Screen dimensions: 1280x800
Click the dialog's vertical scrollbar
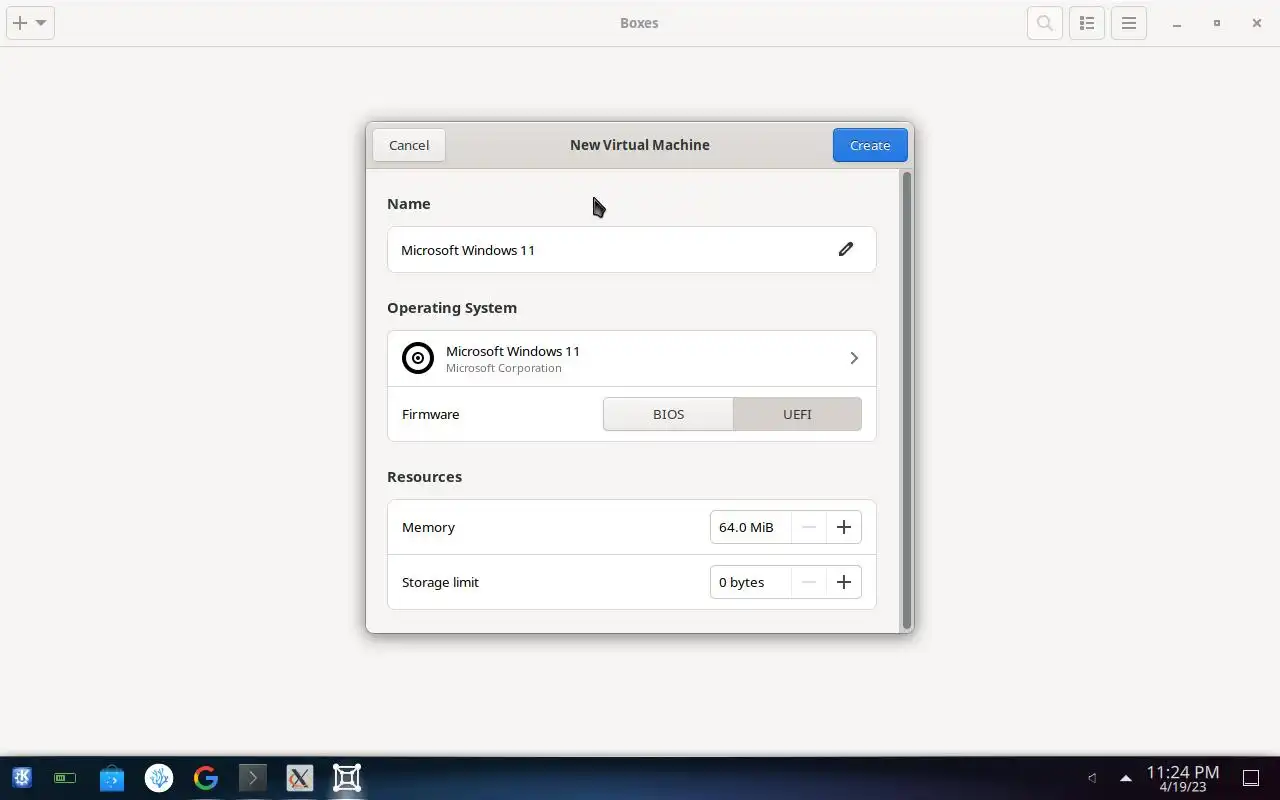(907, 400)
